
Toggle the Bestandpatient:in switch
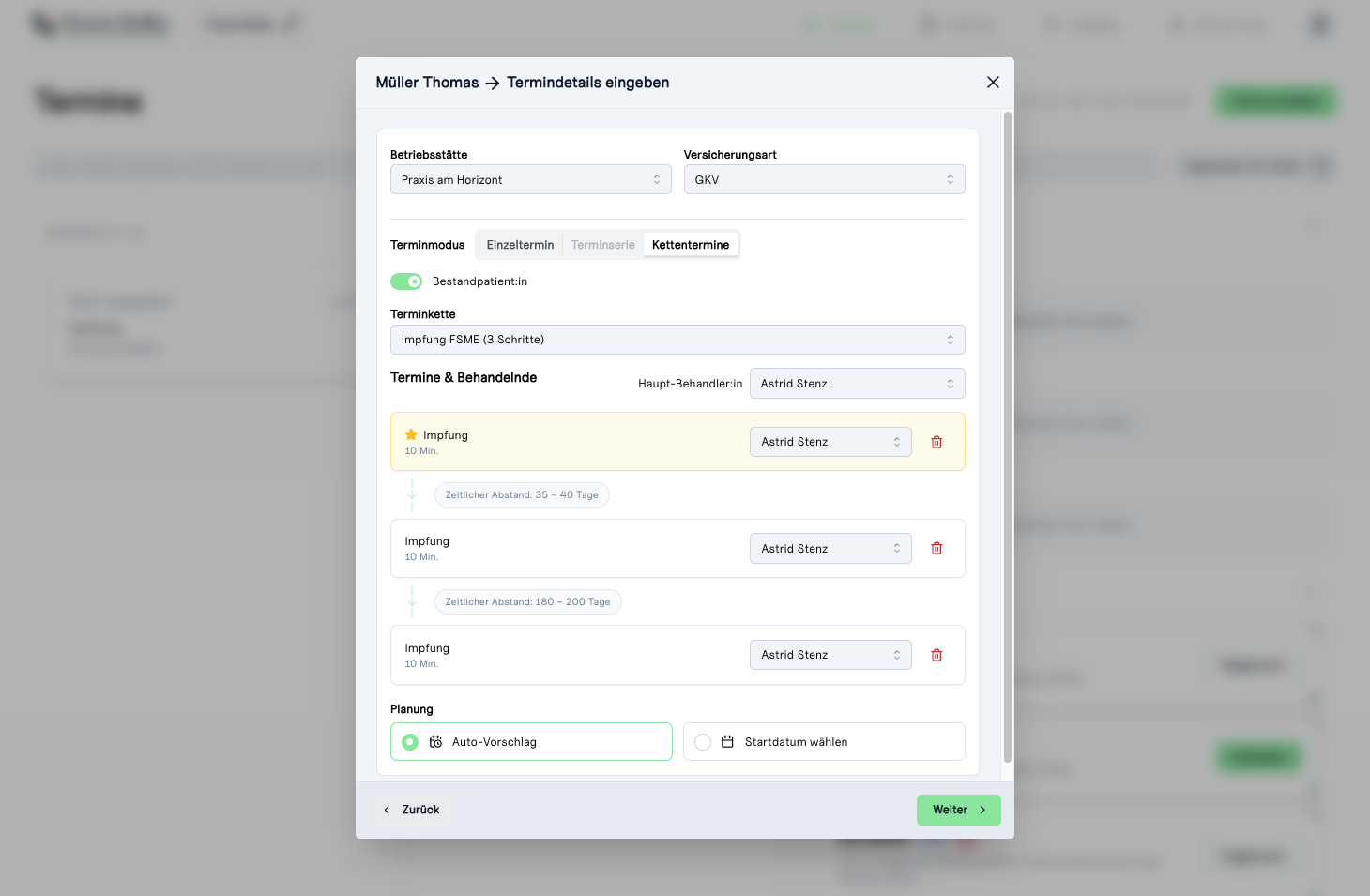click(406, 281)
